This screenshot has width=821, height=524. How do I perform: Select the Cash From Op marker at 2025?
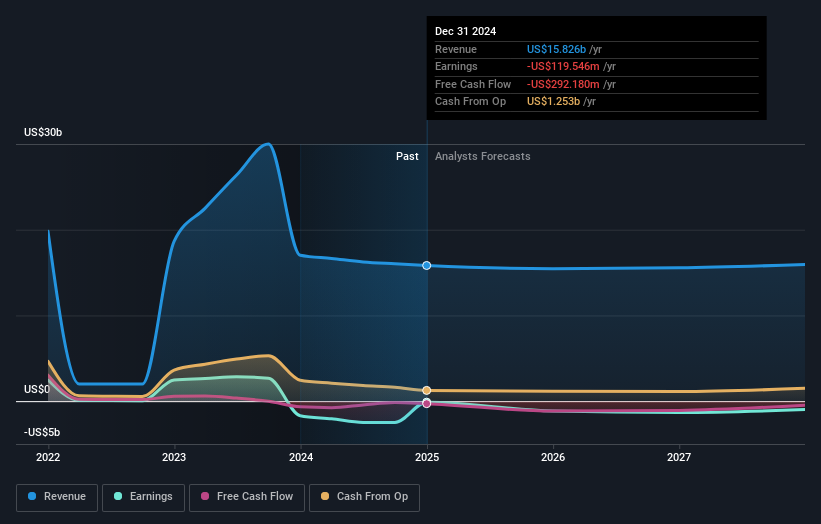427,391
